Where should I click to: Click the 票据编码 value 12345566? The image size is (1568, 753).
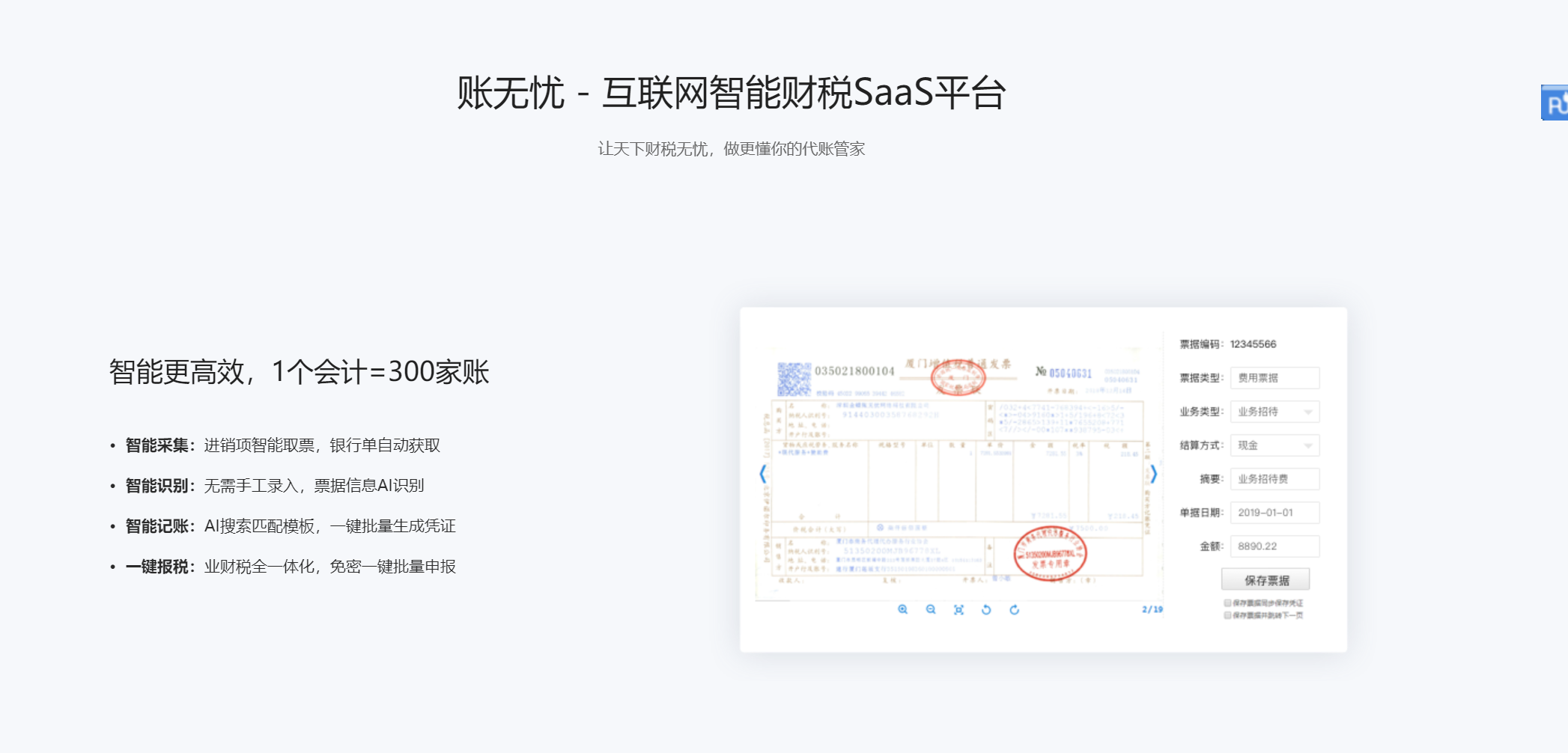[x=1253, y=344]
